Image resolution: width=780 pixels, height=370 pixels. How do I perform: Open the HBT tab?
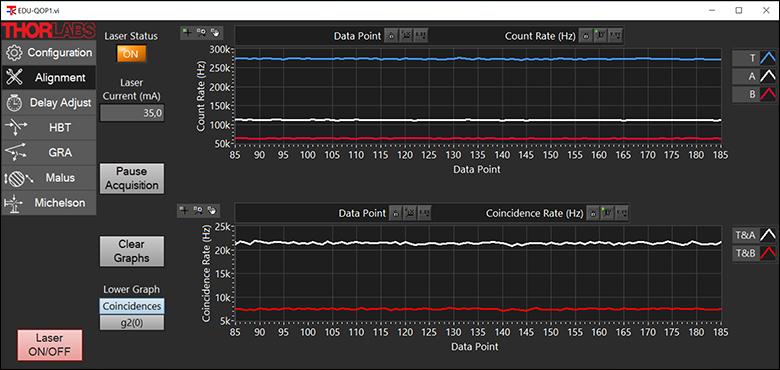[x=49, y=128]
